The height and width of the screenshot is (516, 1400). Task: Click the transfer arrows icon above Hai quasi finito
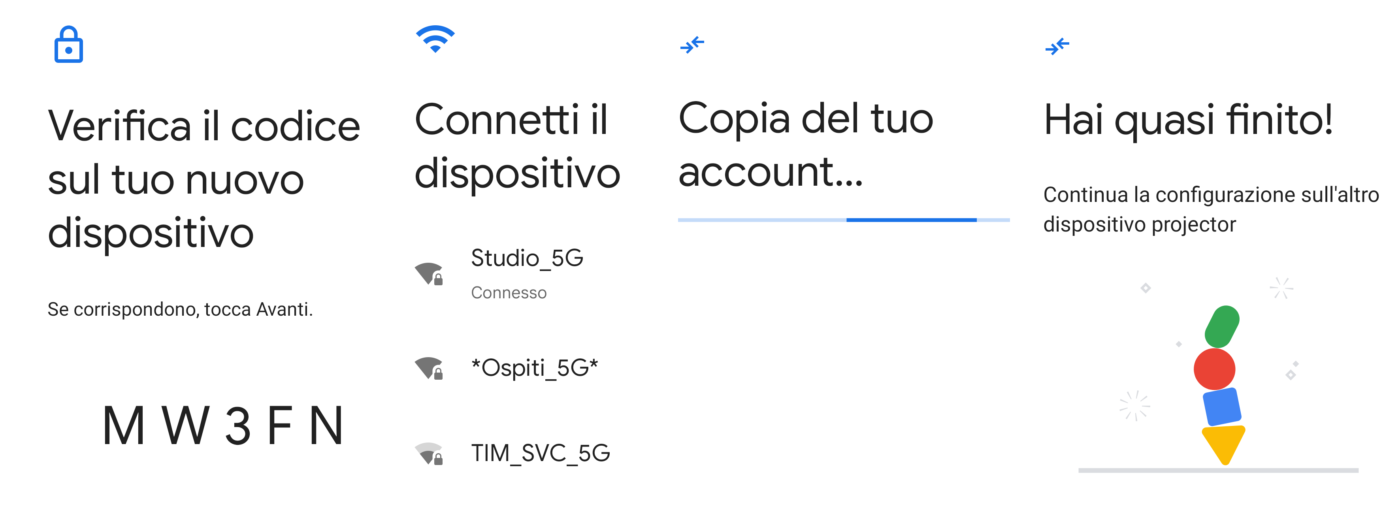pyautogui.click(x=1057, y=45)
